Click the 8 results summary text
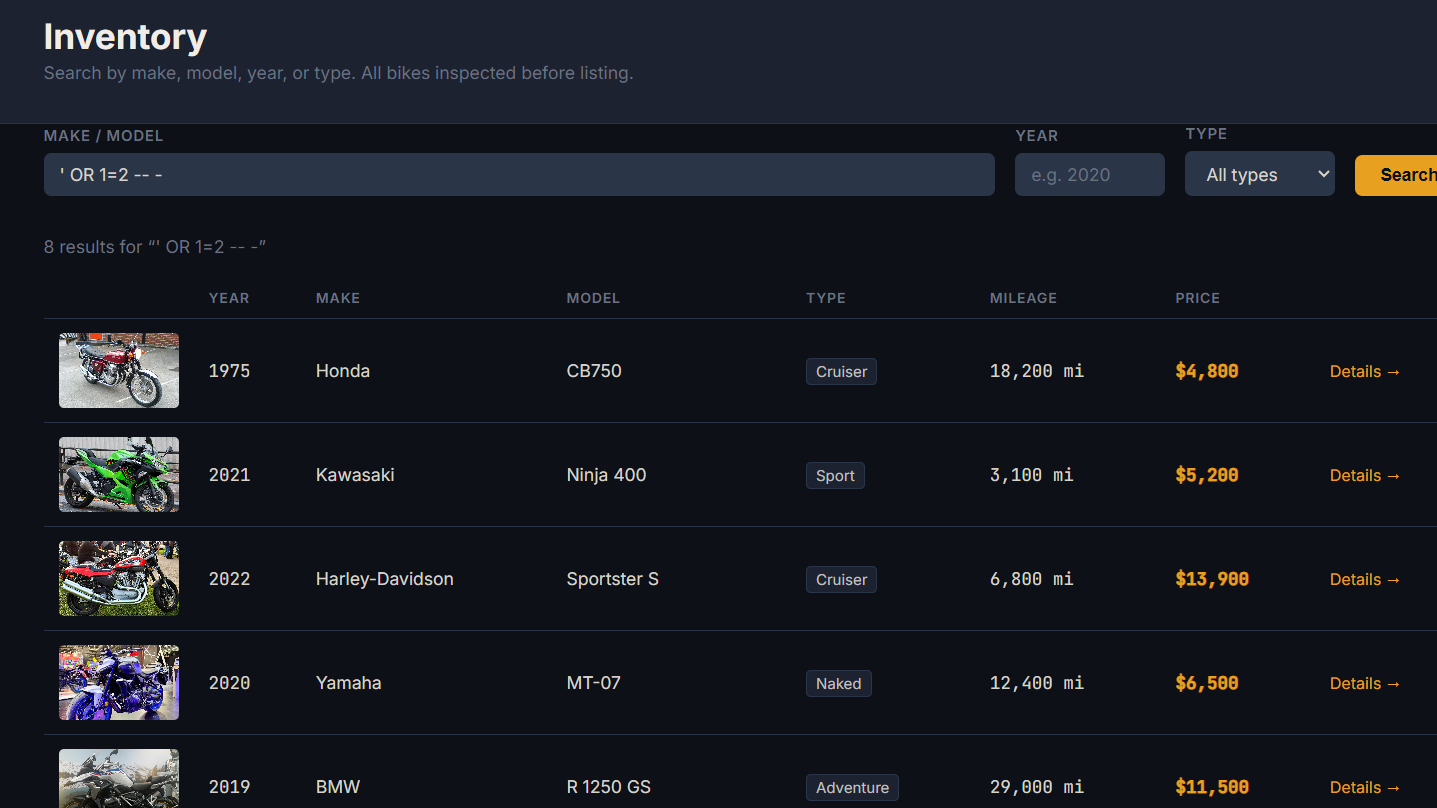 point(155,247)
